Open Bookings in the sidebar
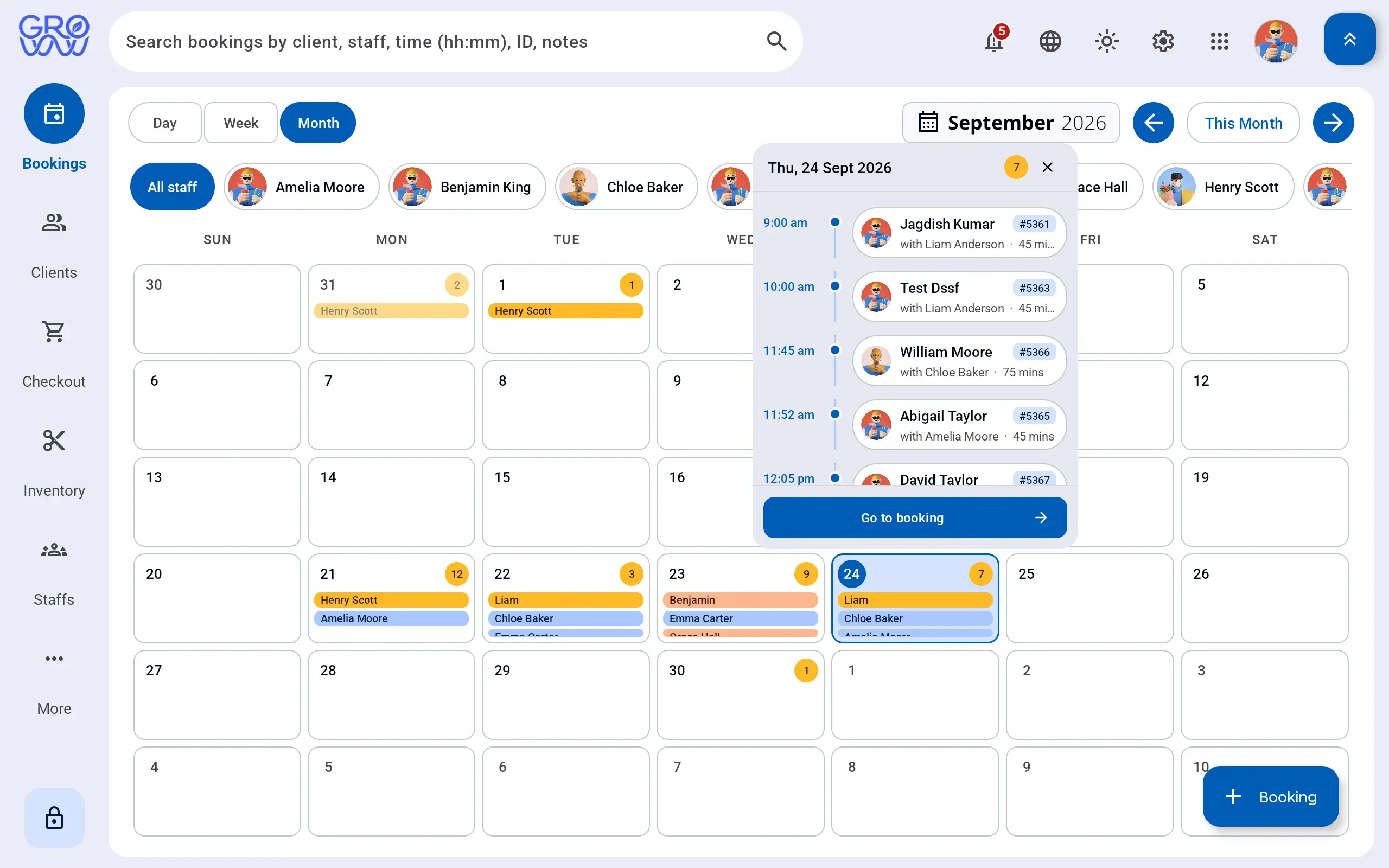 (x=54, y=128)
